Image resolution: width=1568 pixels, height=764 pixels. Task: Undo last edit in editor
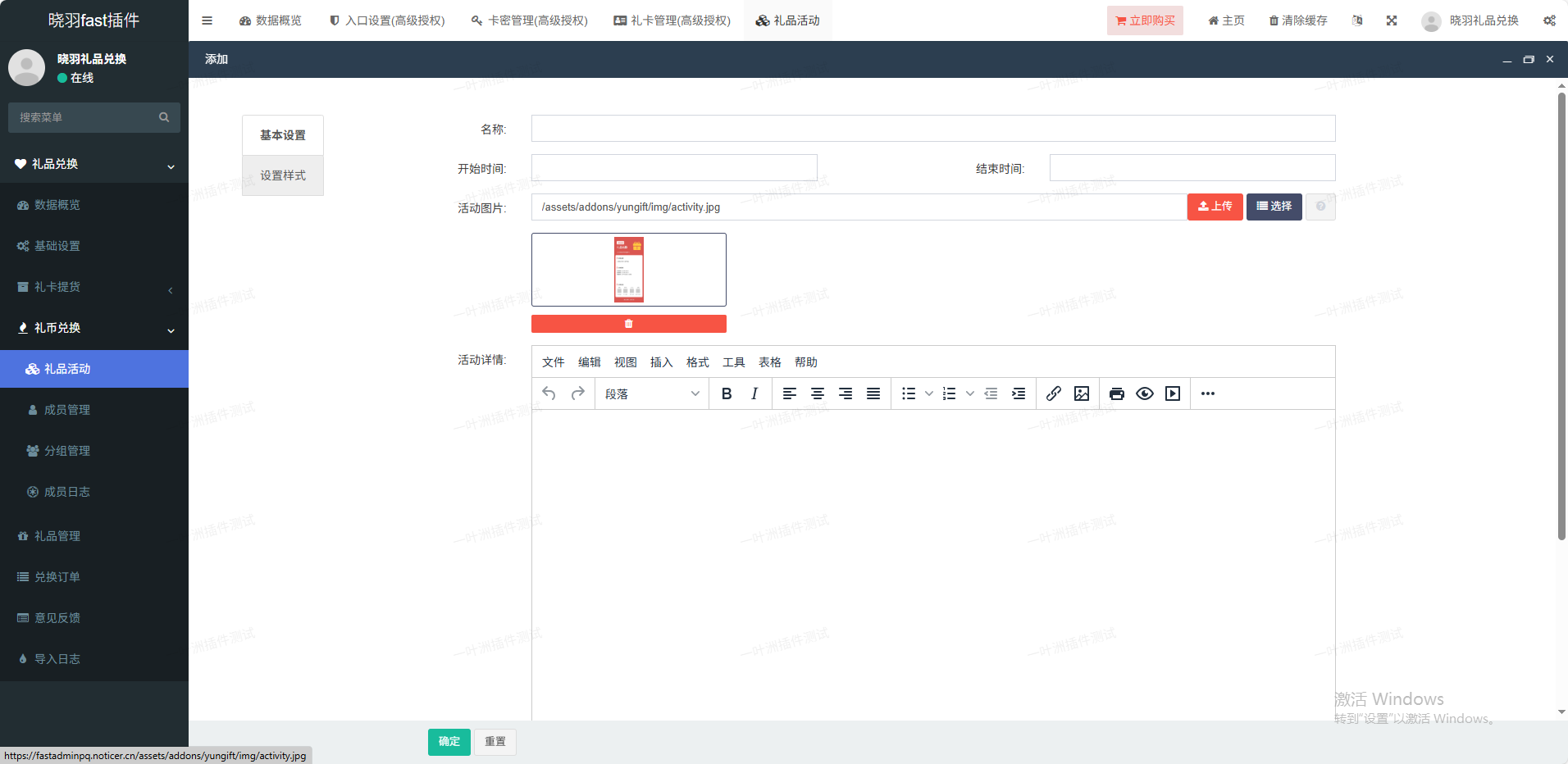[x=549, y=394]
